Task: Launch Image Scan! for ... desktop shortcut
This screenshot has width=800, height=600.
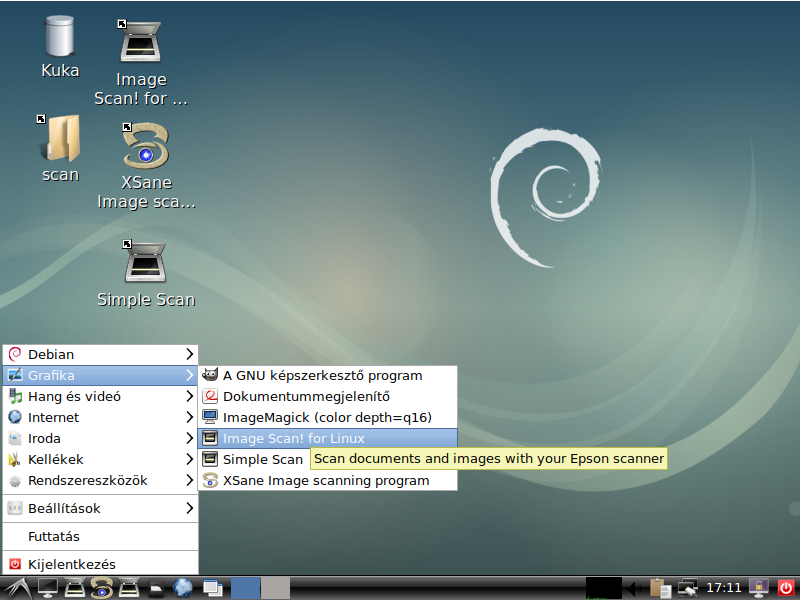Action: point(141,62)
